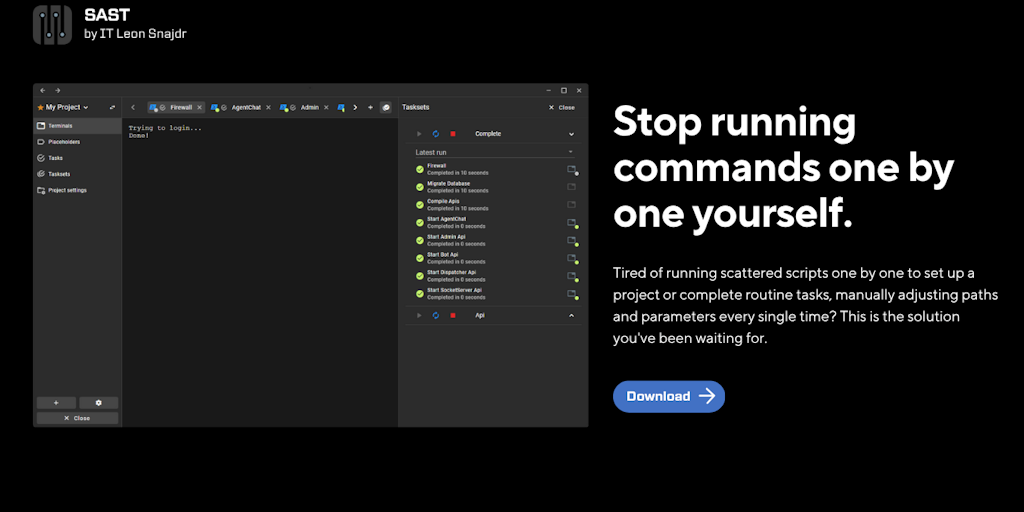Viewport: 1024px width, 512px height.
Task: Open terminal icon for Start SocketServer Api task
Action: tap(571, 293)
